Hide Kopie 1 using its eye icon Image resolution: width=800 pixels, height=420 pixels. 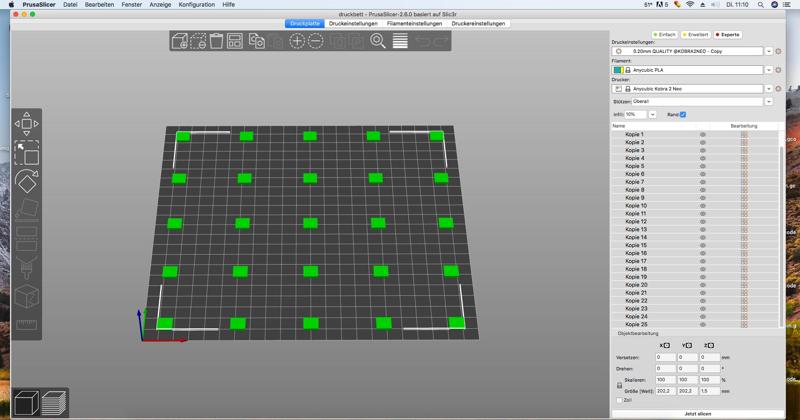tap(703, 134)
